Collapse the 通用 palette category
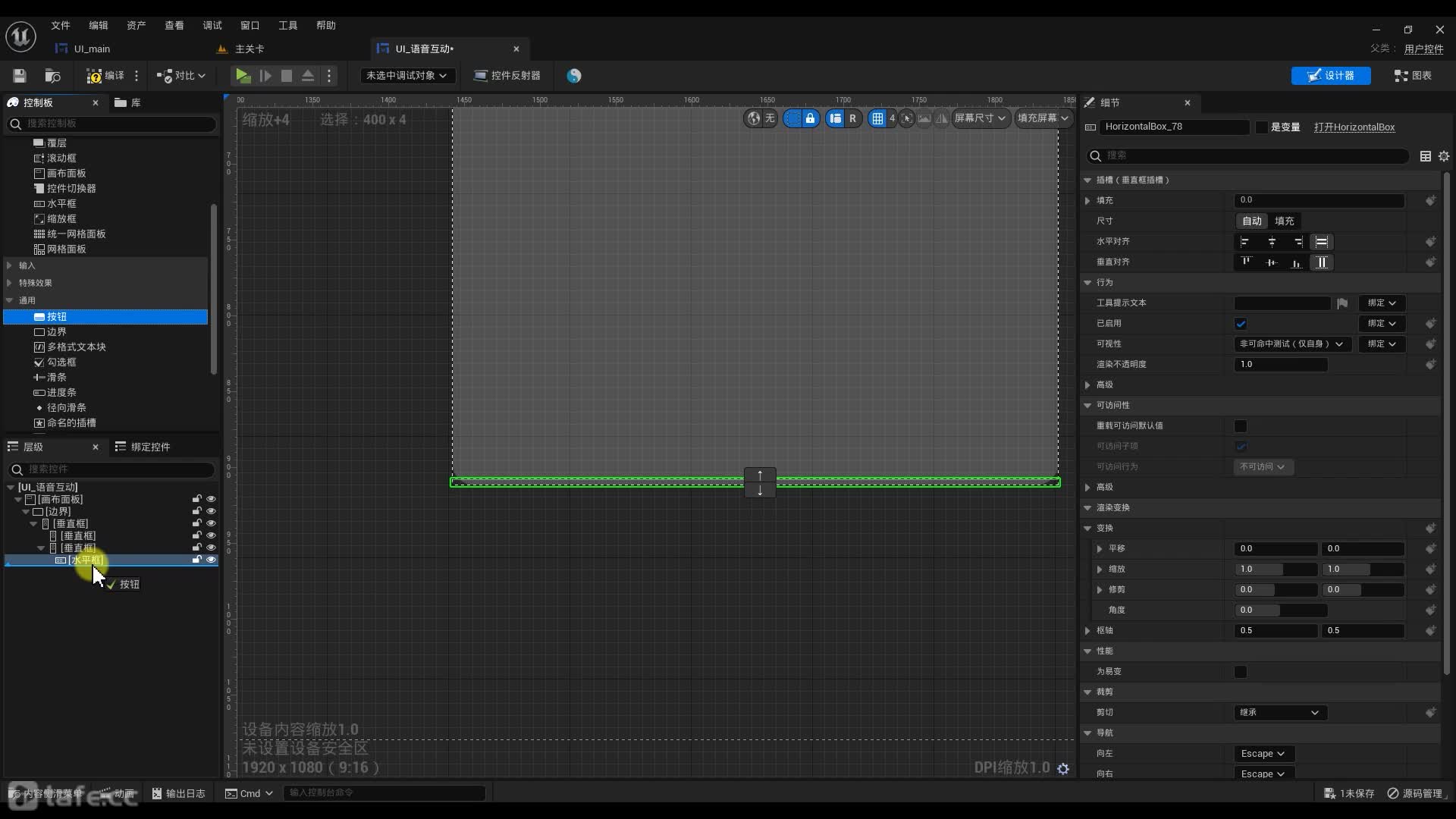Screen dimensions: 1456x819 click(9, 300)
